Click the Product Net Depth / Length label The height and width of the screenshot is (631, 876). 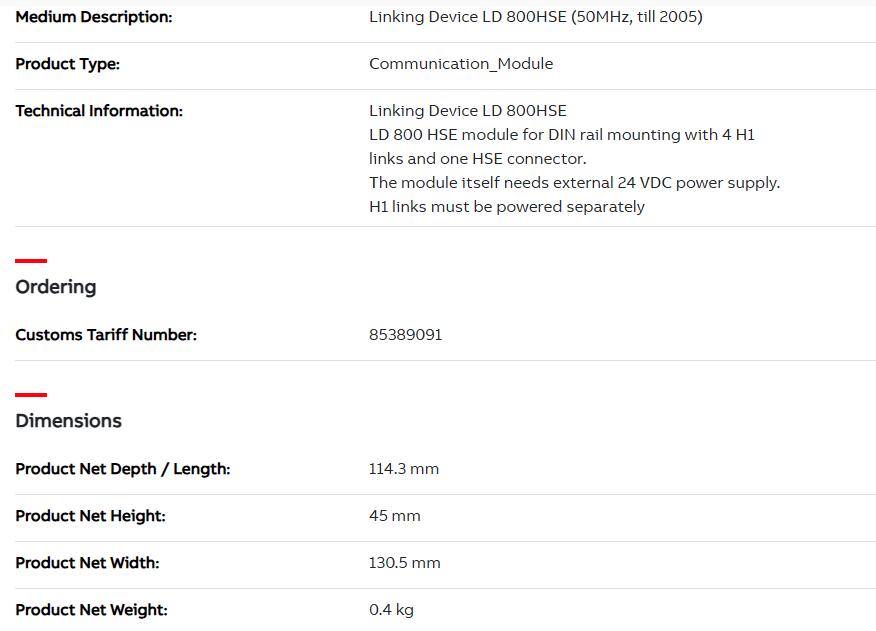pos(123,469)
